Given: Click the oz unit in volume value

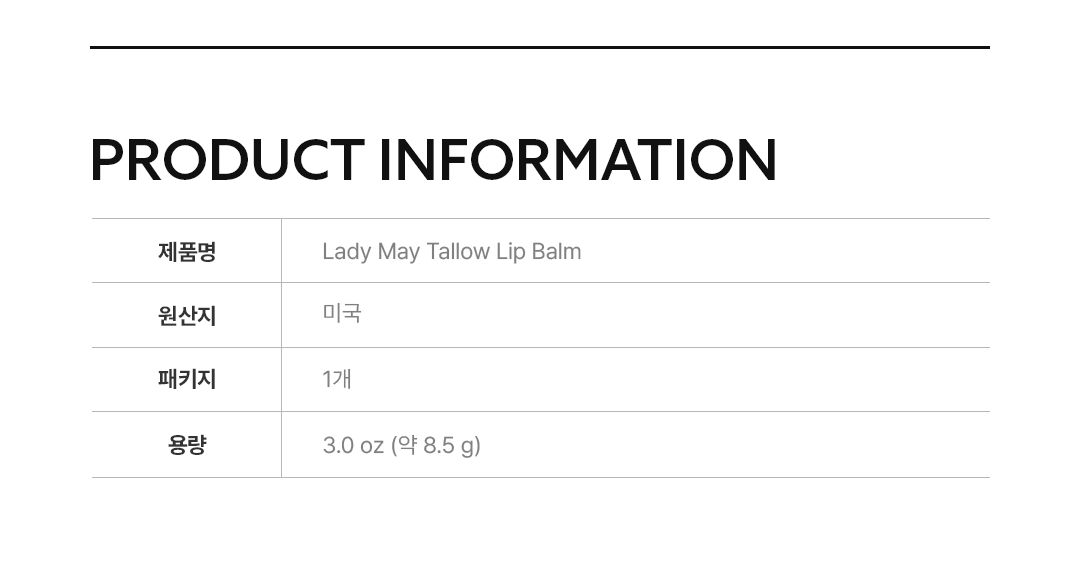Looking at the screenshot, I should (372, 446).
